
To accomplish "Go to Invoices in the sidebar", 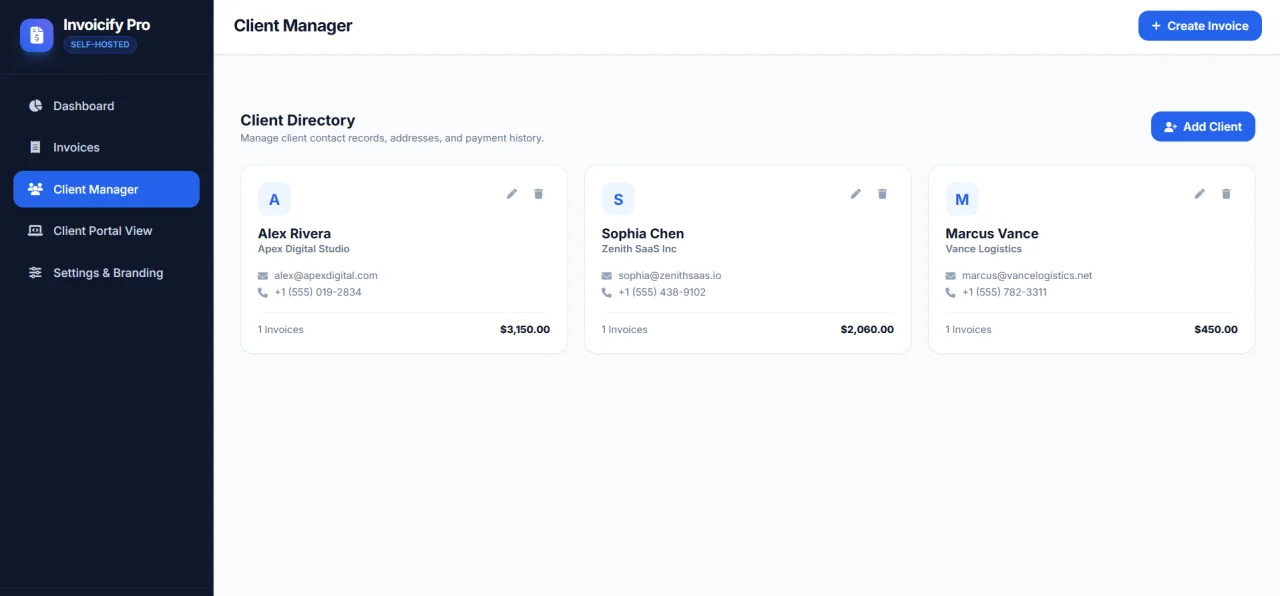I will pyautogui.click(x=106, y=147).
